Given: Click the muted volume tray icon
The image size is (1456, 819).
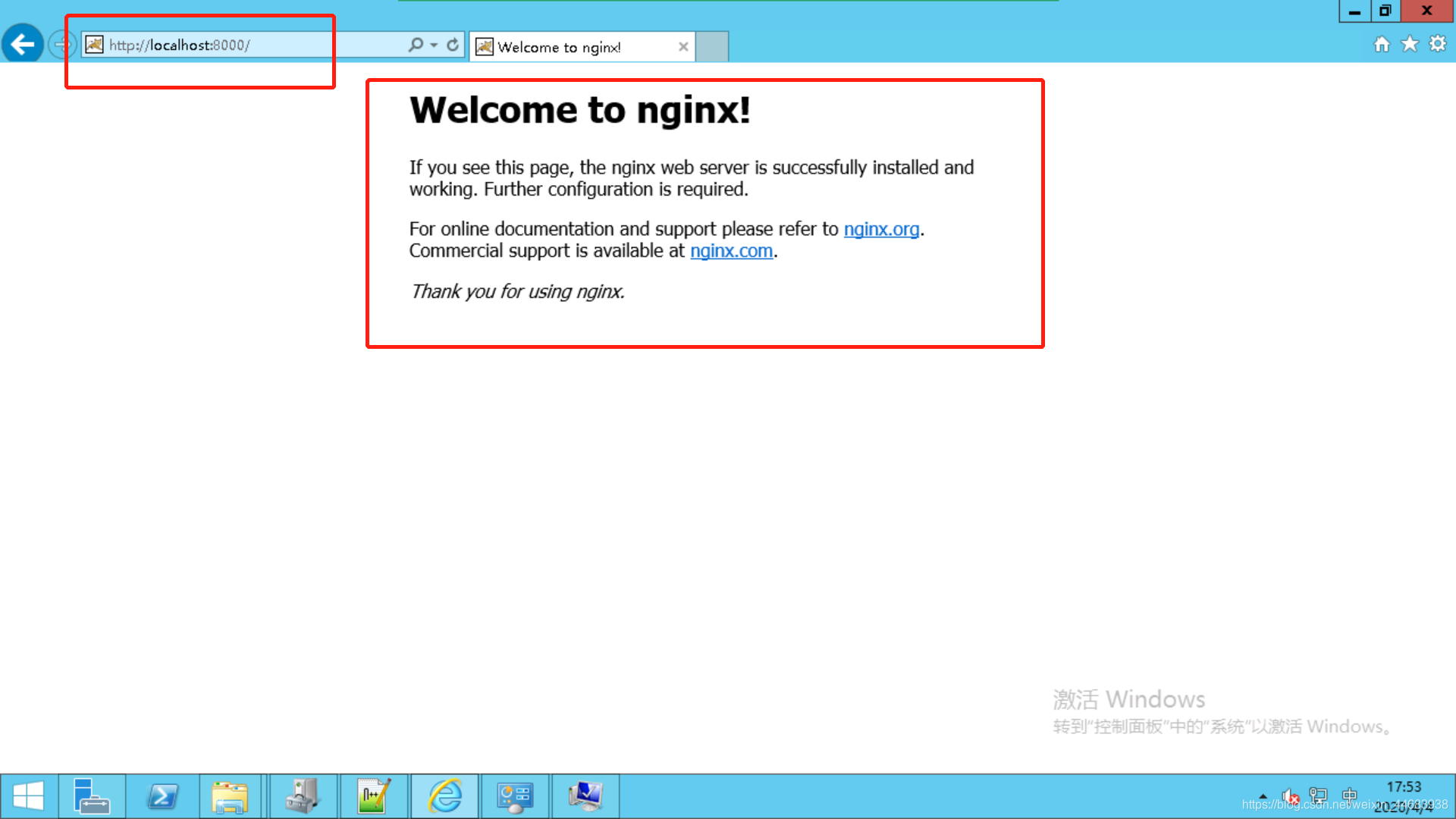Looking at the screenshot, I should pos(1290,796).
